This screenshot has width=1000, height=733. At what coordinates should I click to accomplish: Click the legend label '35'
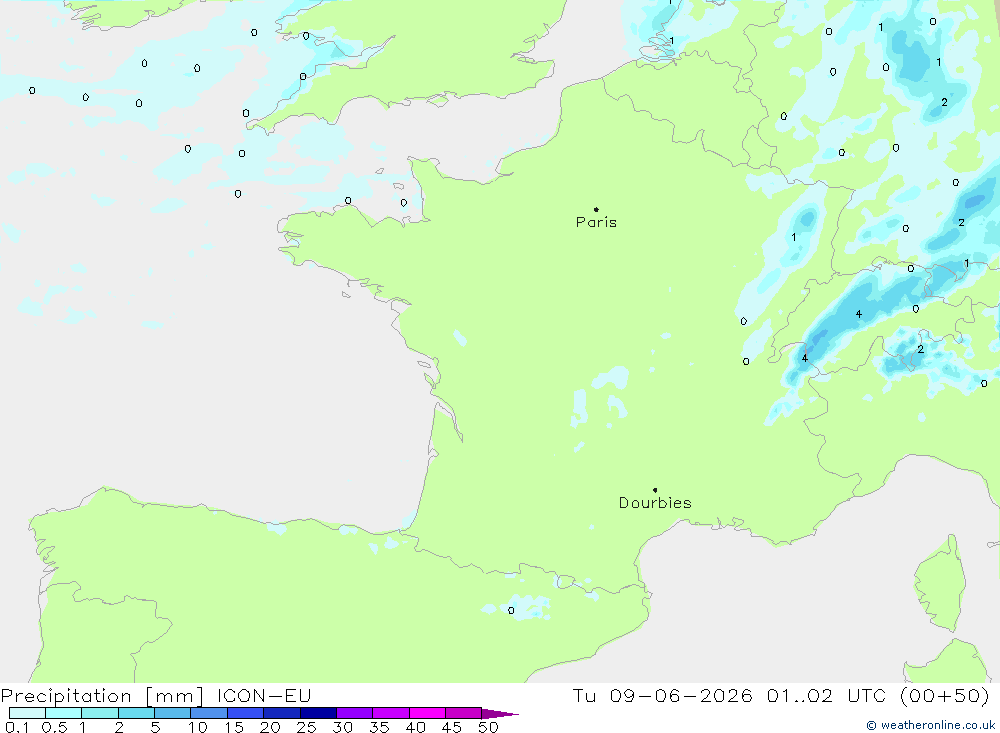pyautogui.click(x=379, y=727)
